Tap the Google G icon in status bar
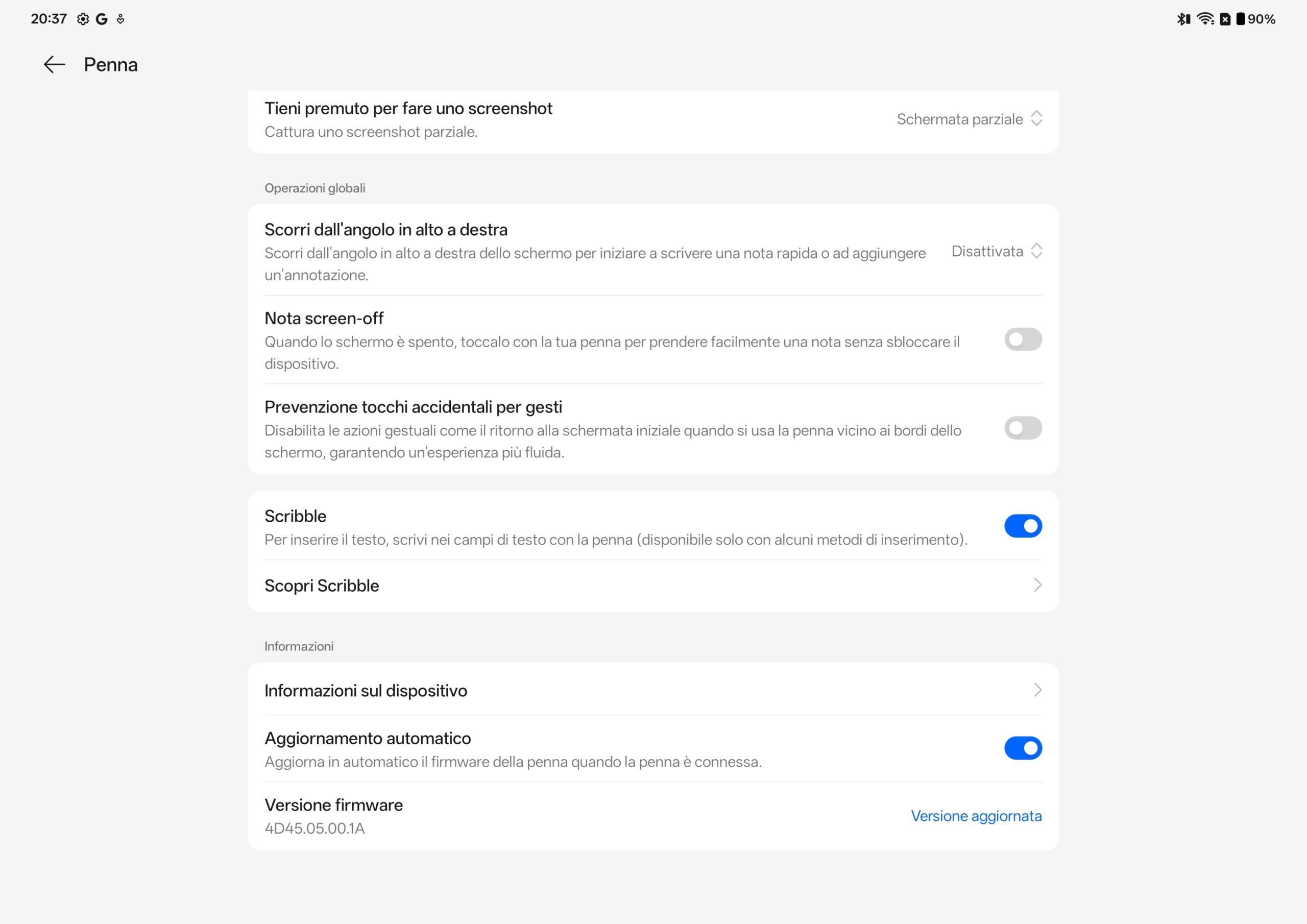The width and height of the screenshot is (1307, 924). 102,19
